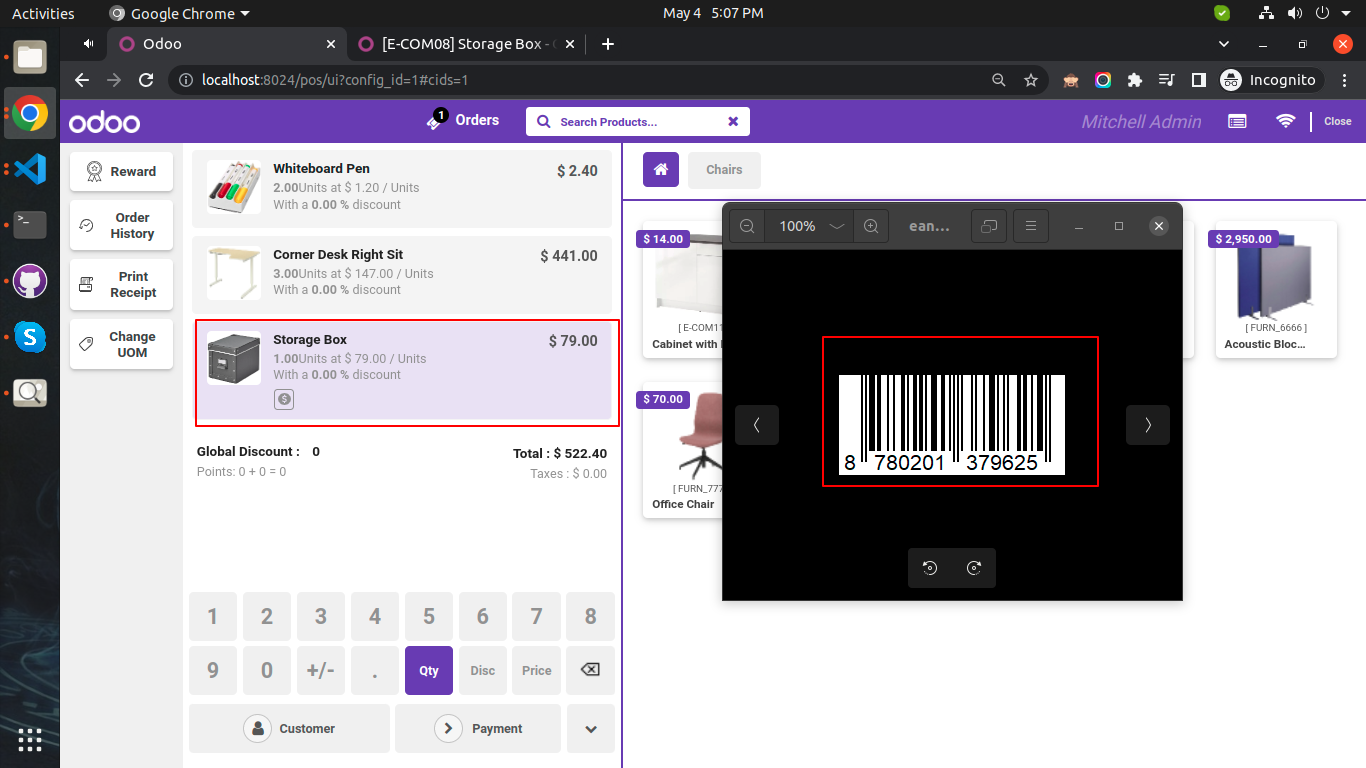Zoom in in image viewer

[871, 226]
